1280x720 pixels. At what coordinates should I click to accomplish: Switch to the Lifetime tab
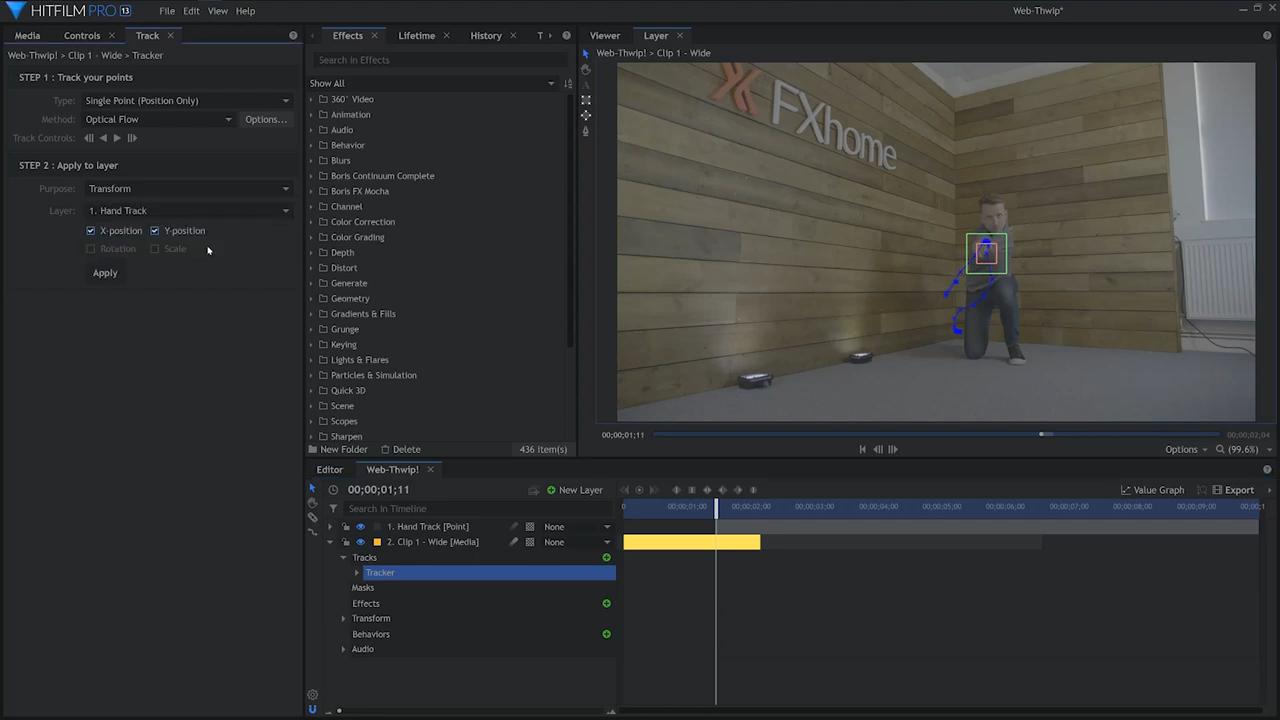click(416, 35)
